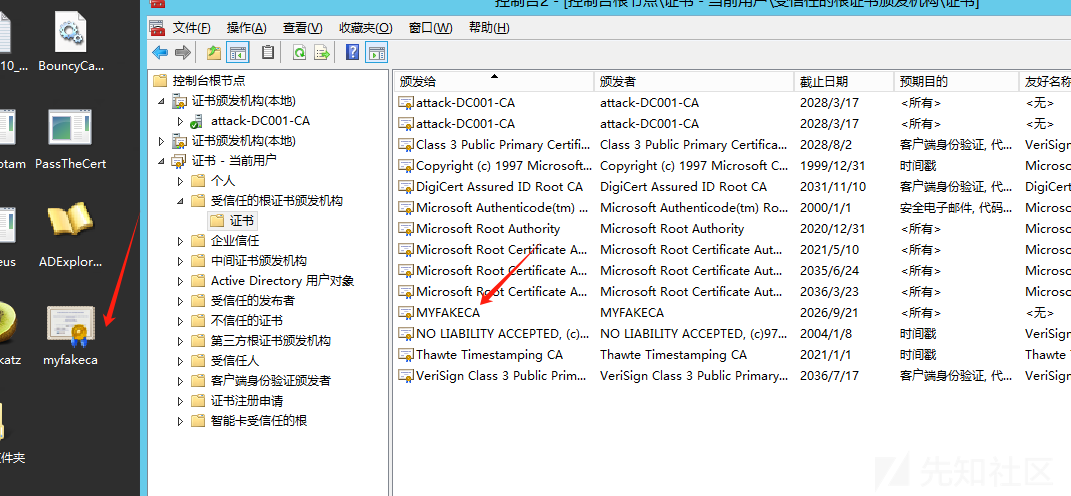Select 证书注册申请 in the tree
This screenshot has height=496, width=1071.
point(247,401)
